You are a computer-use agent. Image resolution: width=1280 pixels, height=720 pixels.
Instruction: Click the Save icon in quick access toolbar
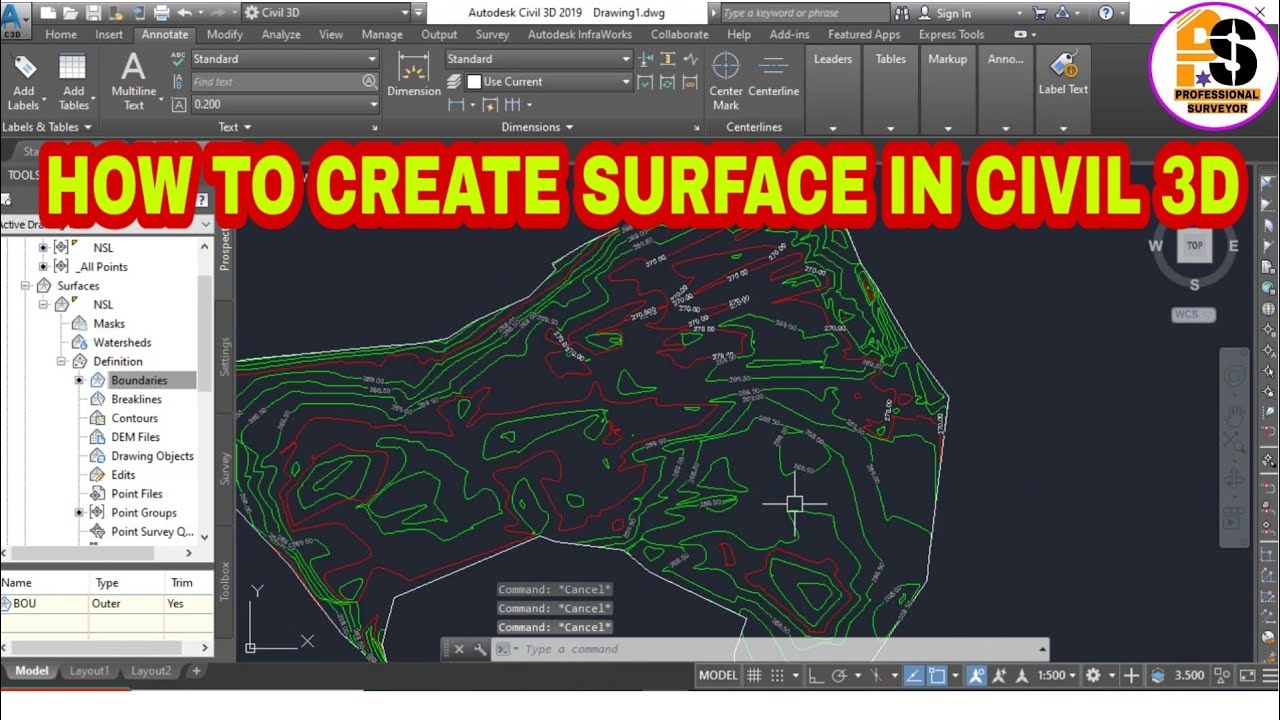93,13
